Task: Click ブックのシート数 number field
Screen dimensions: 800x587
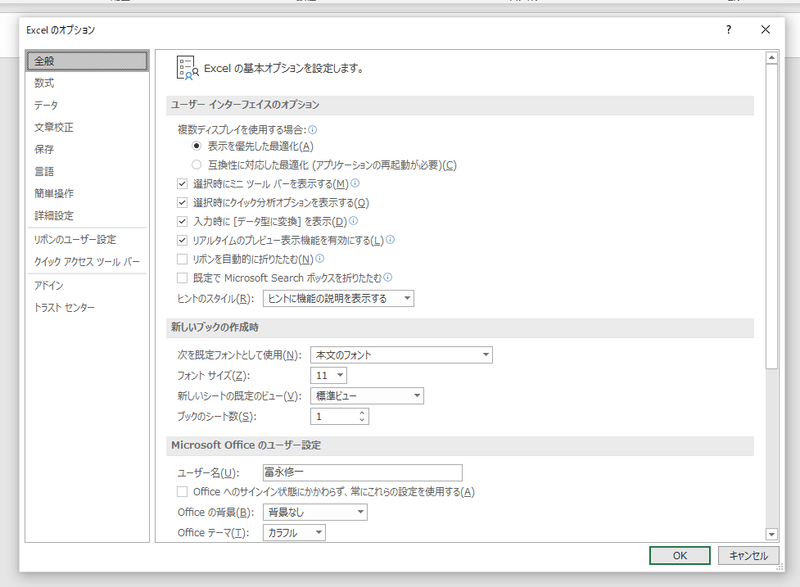Action: (x=339, y=416)
